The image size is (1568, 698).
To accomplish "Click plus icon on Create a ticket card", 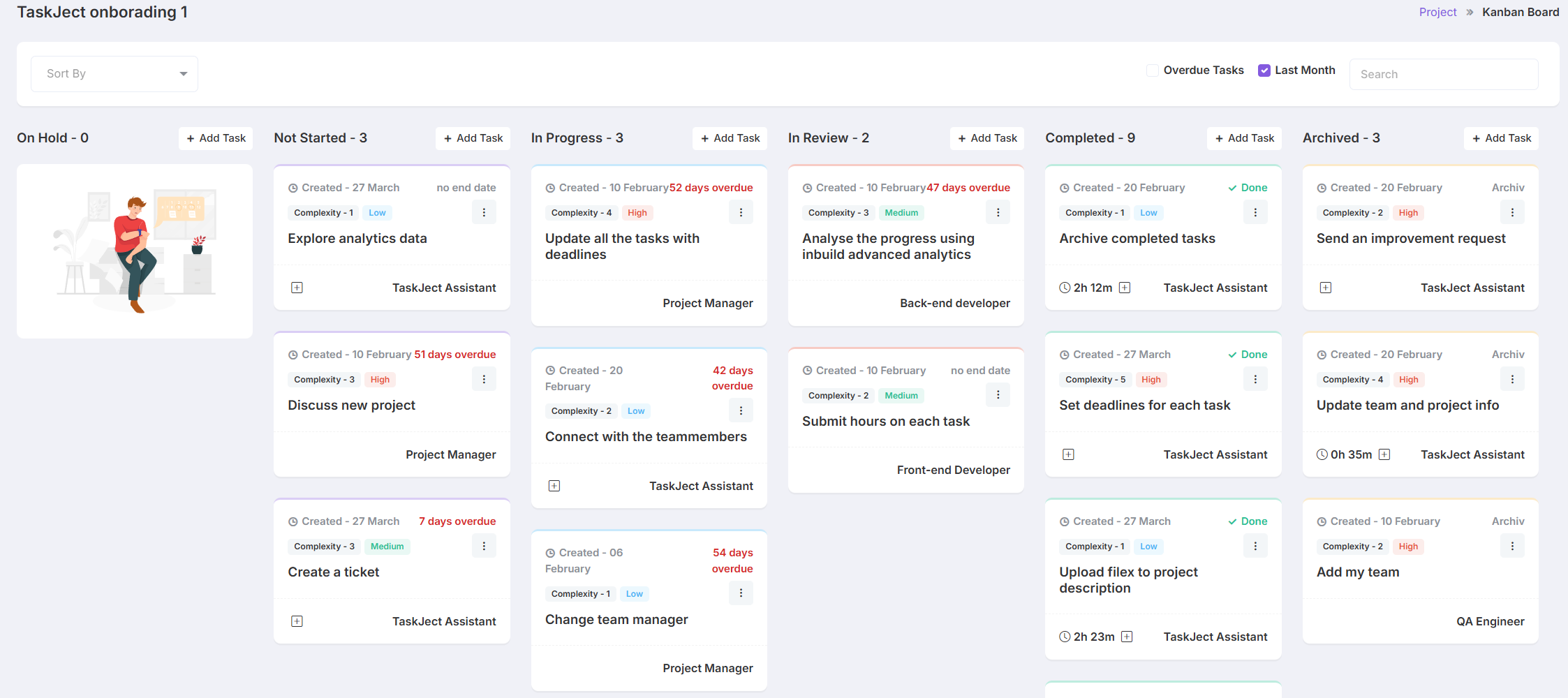I will [x=297, y=621].
